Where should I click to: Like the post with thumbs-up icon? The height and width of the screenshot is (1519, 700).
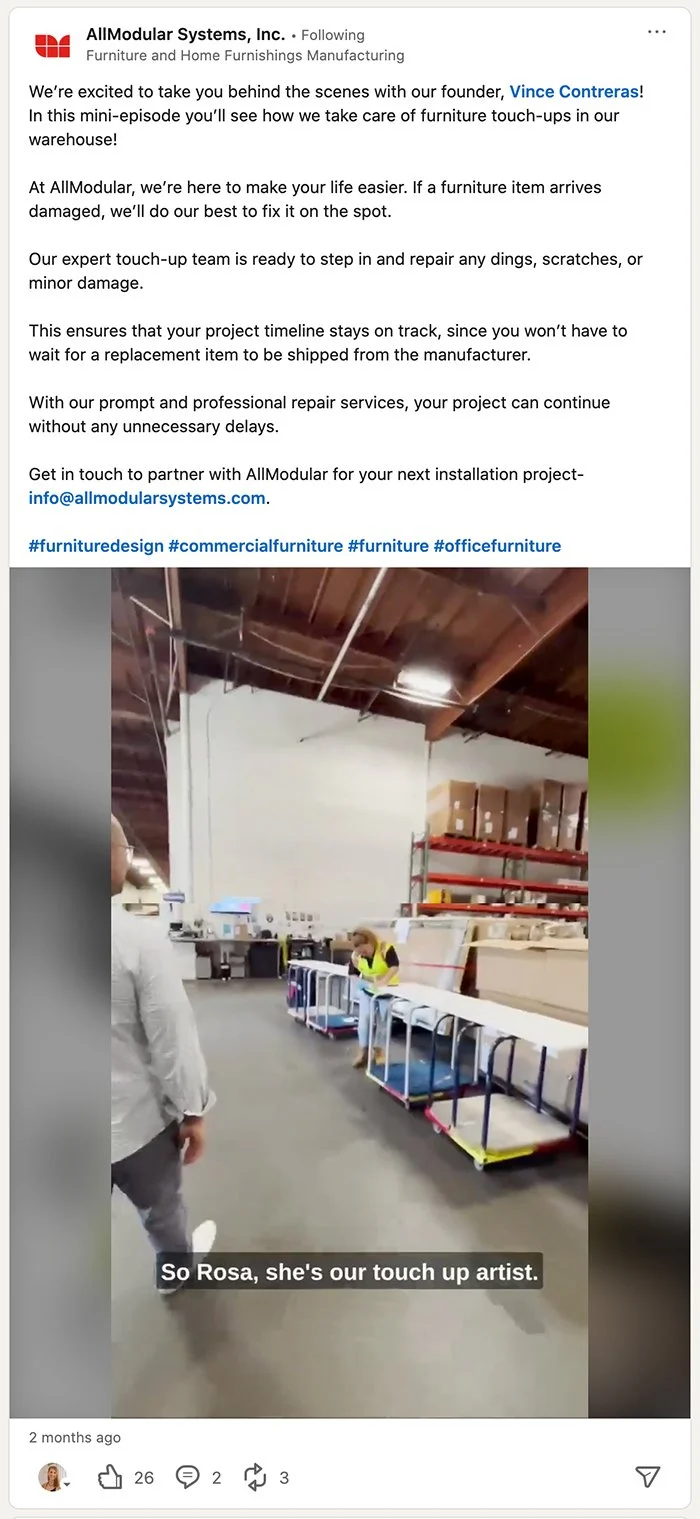(110, 1477)
